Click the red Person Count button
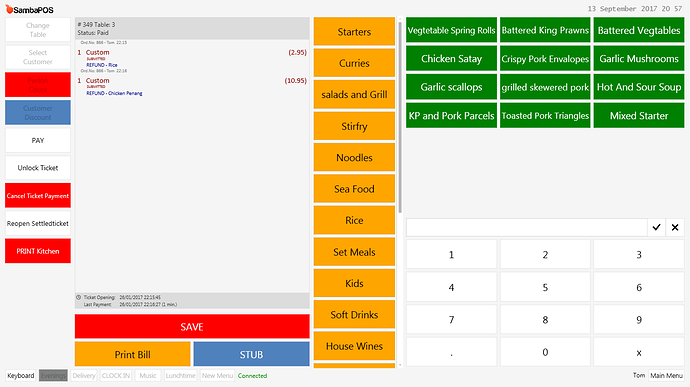Screen dimensions: 690x387 pyautogui.click(x=38, y=85)
